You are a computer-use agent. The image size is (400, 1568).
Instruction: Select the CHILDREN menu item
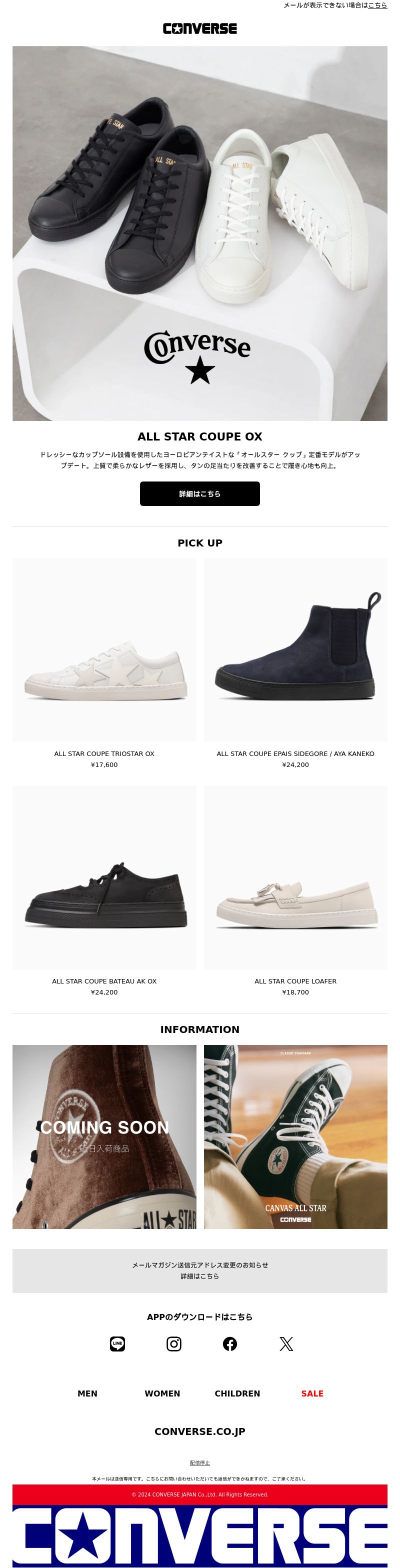pos(237,1393)
